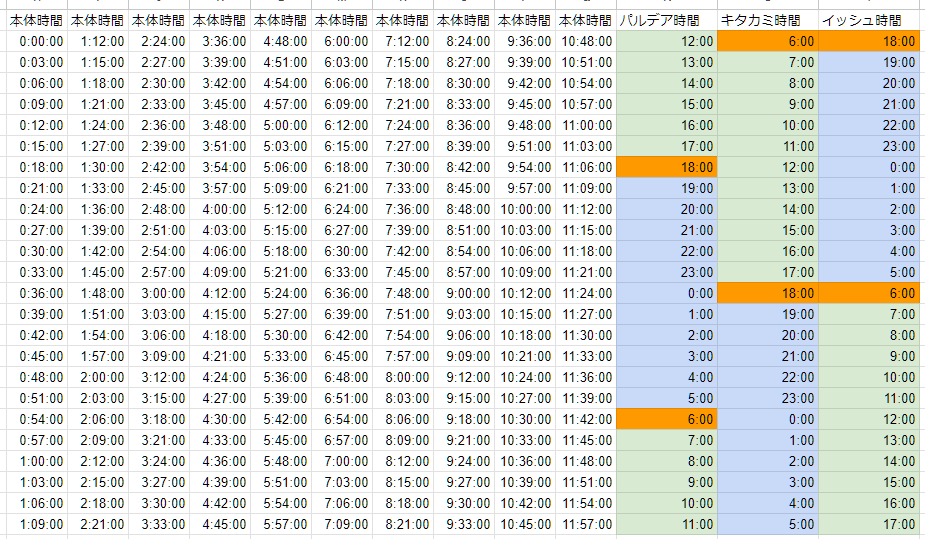The image size is (925, 539).
Task: Select 17:00 in the イッシュ時間 column
Action: point(871,524)
